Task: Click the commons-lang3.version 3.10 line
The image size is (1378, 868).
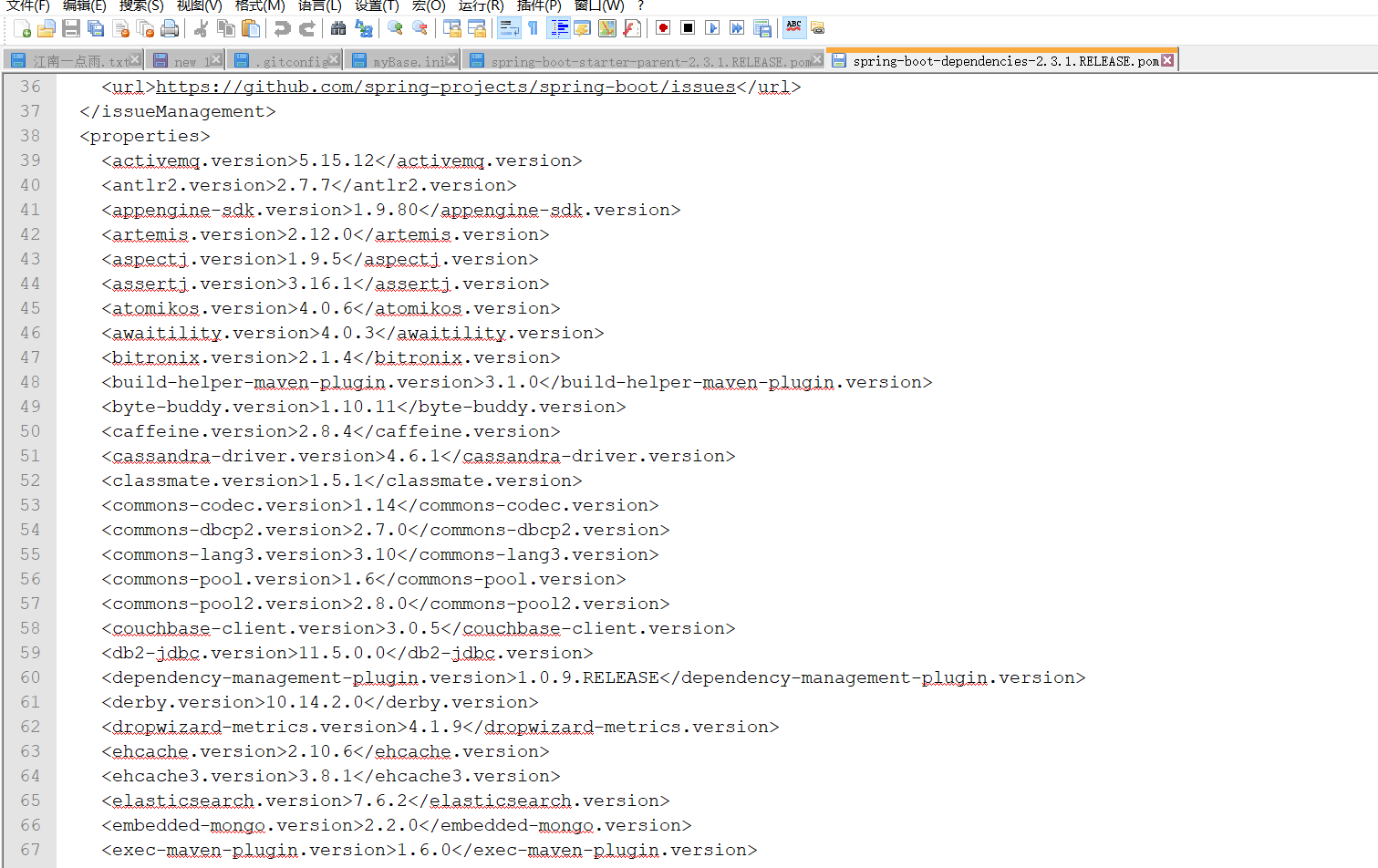Action: (380, 554)
